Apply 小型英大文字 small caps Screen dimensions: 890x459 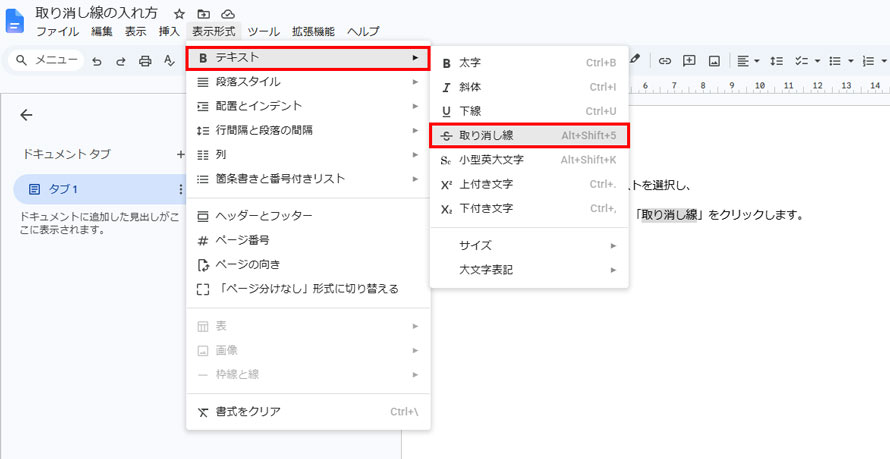(529, 160)
